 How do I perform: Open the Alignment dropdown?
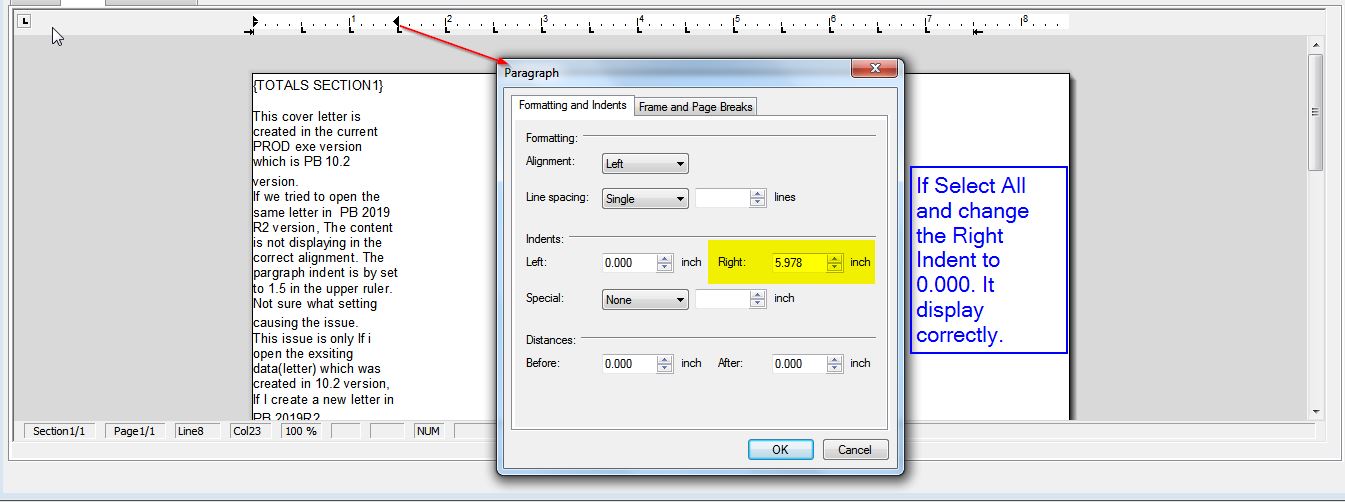(x=645, y=164)
